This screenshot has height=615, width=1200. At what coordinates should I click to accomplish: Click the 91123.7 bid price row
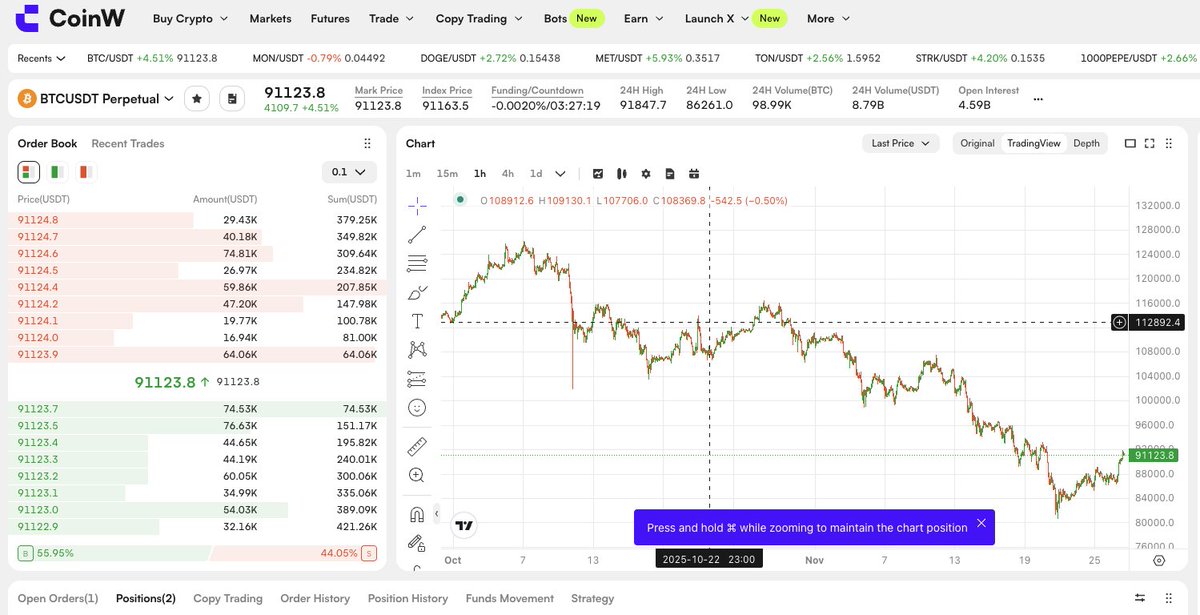click(197, 409)
